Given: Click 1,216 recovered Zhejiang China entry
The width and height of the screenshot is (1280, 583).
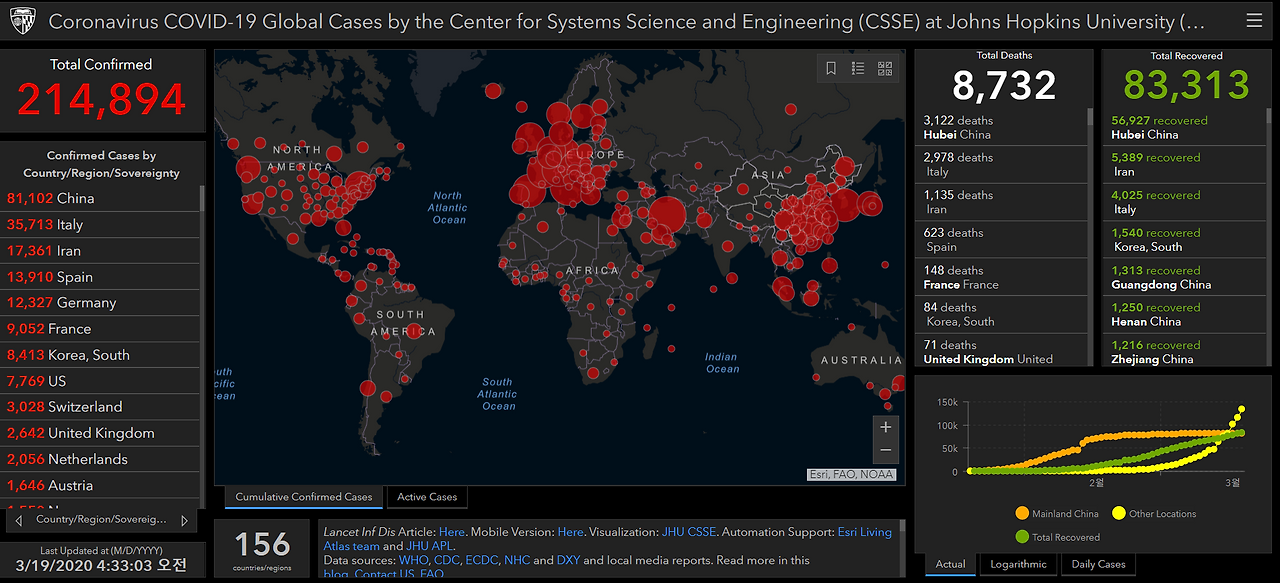Looking at the screenshot, I should pyautogui.click(x=1184, y=351).
